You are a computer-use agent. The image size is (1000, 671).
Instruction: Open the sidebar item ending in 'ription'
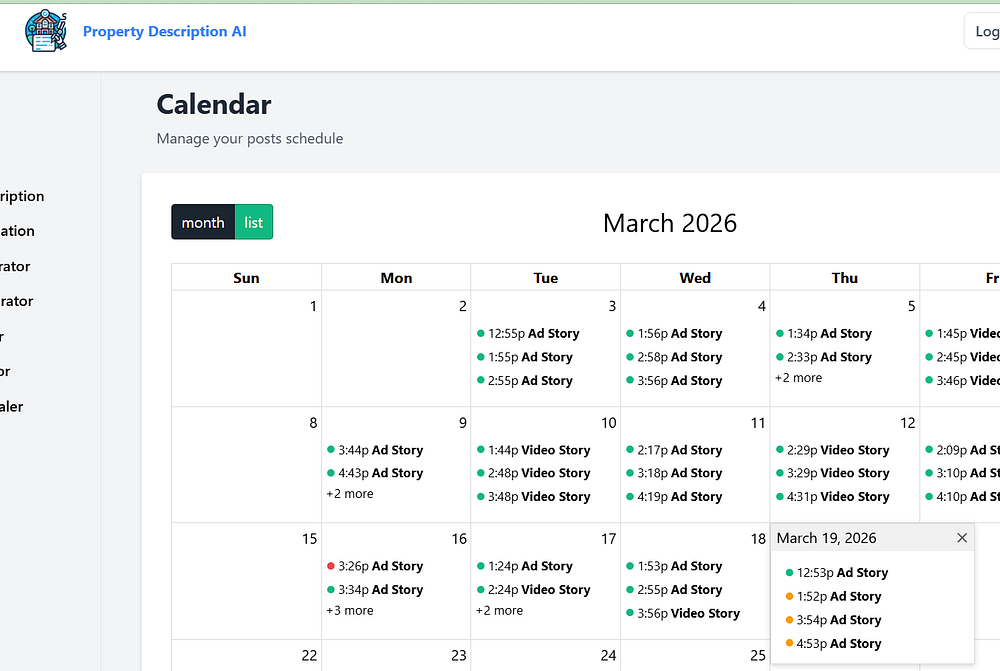tap(22, 196)
